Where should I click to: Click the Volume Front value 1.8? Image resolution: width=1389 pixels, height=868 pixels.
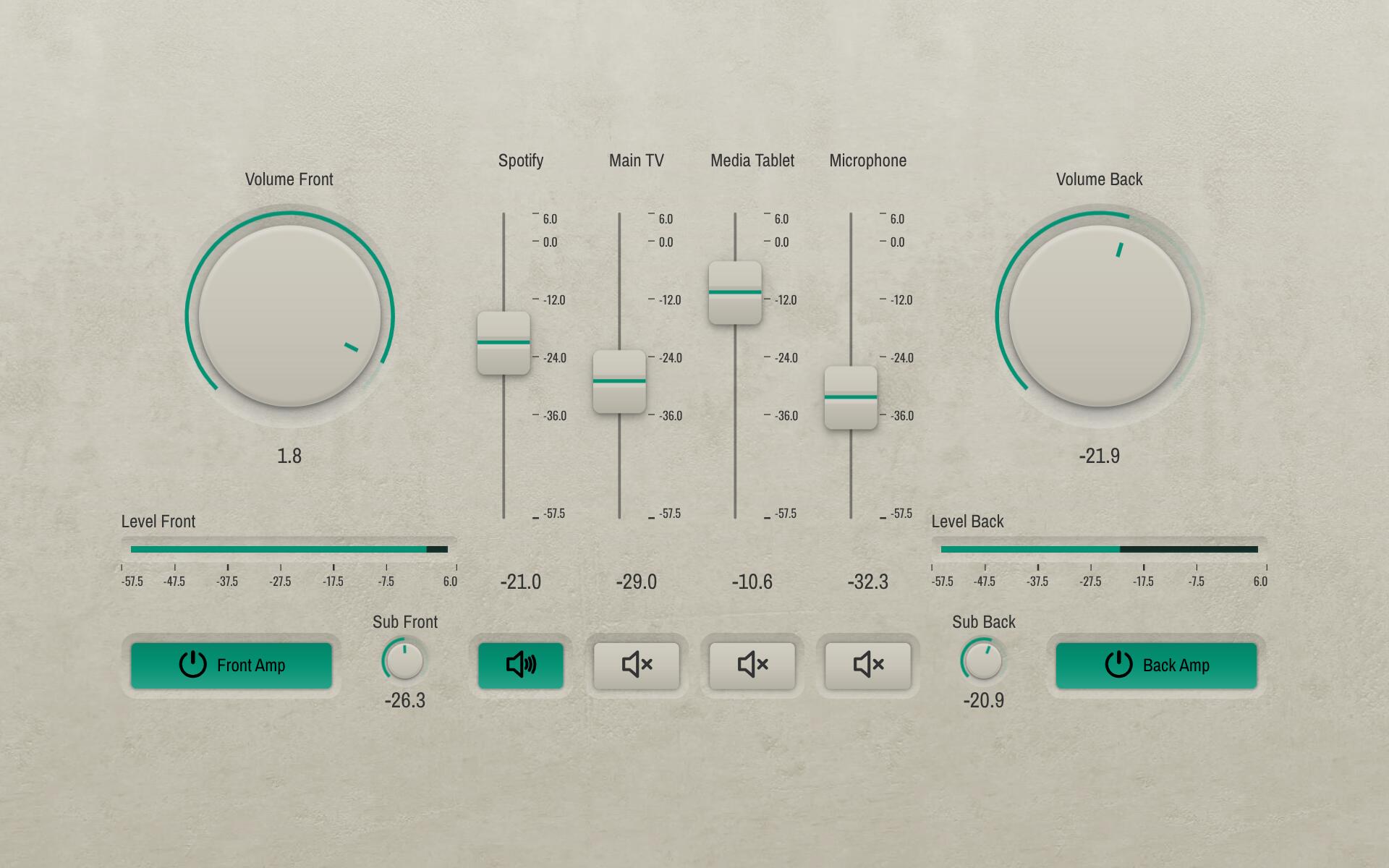click(289, 456)
